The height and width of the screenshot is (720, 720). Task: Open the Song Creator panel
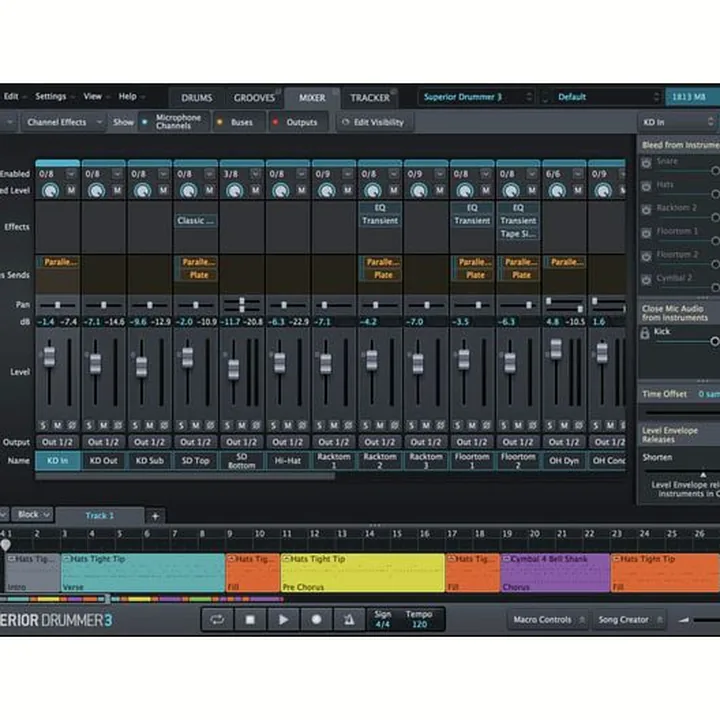629,620
